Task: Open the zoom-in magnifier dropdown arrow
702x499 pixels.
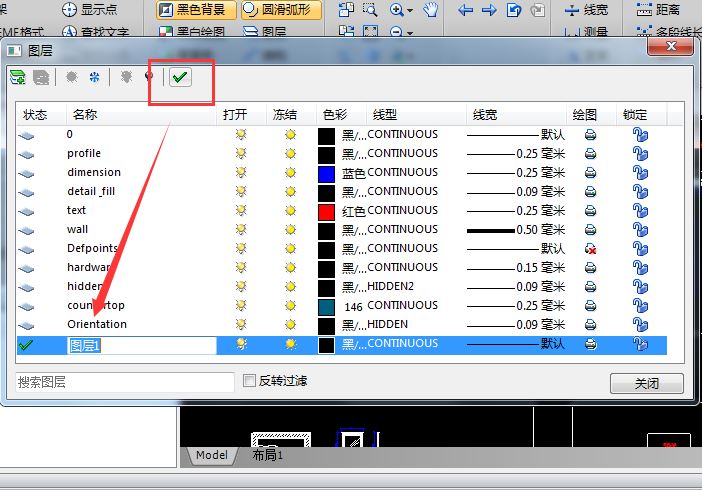Action: pos(410,10)
